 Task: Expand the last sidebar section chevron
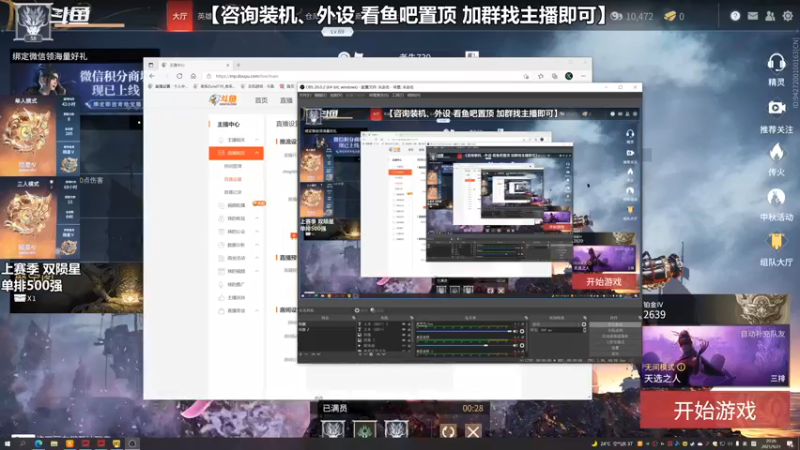(257, 310)
